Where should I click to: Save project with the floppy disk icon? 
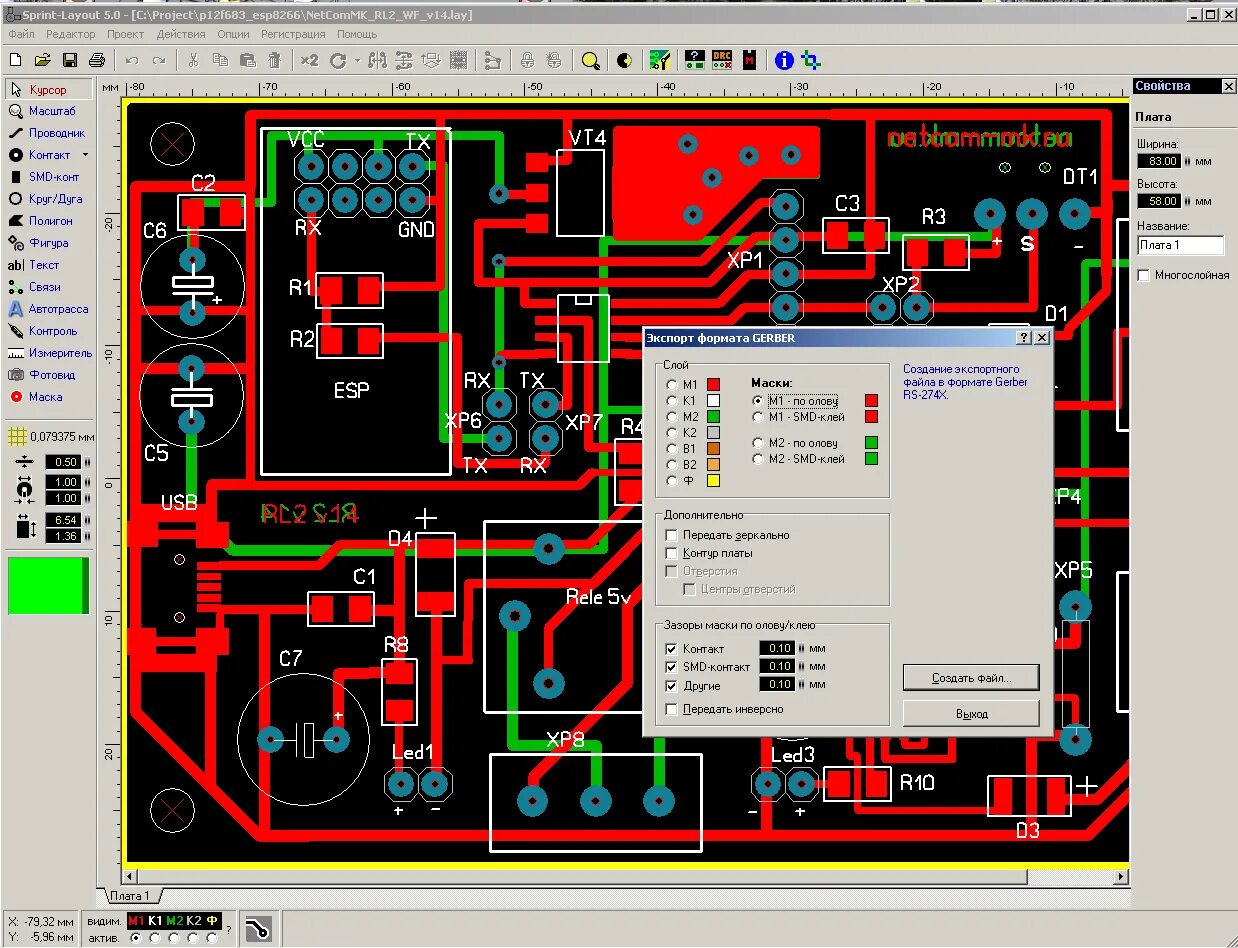[x=70, y=61]
